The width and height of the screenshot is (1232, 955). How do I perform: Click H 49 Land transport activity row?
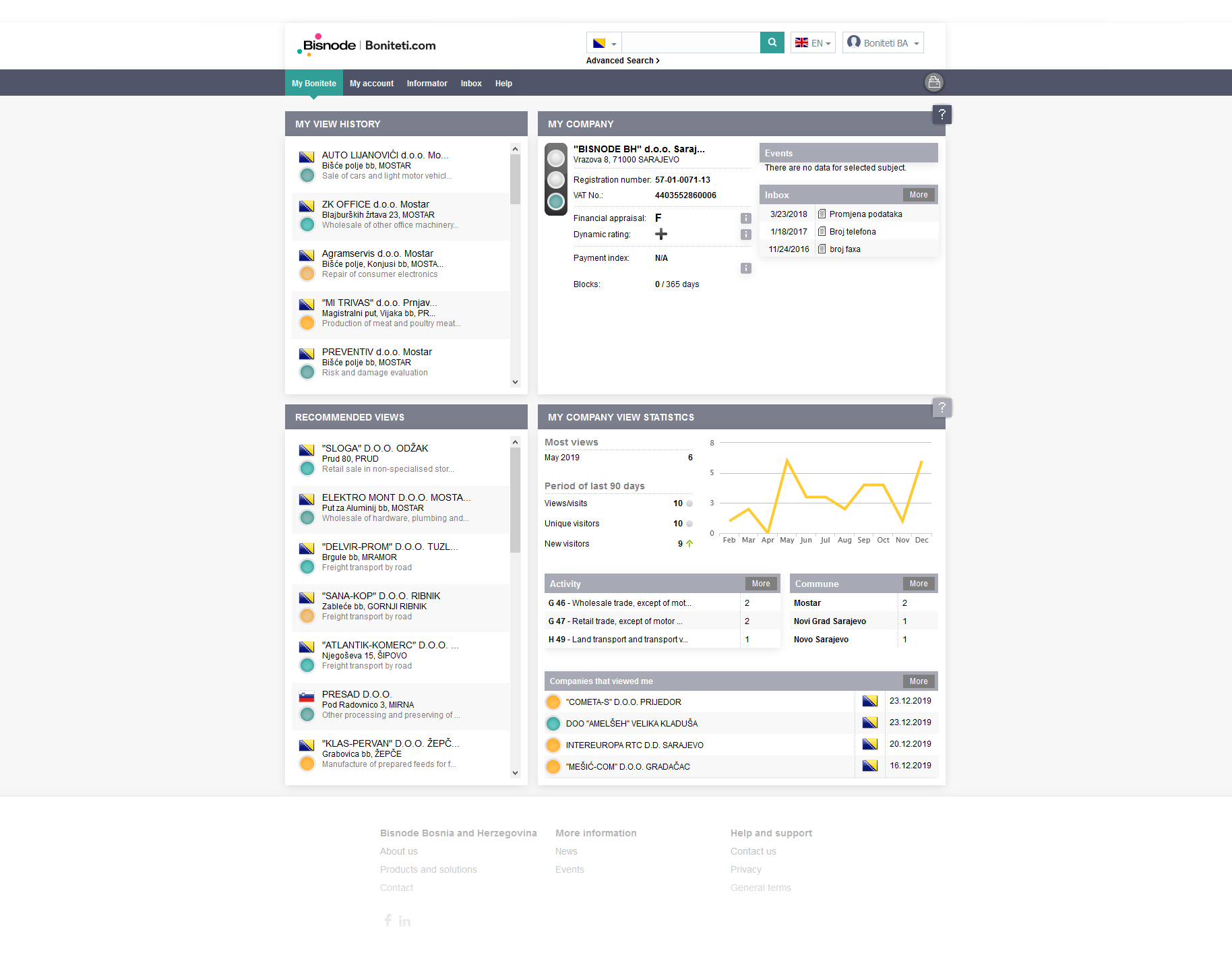[662, 640]
